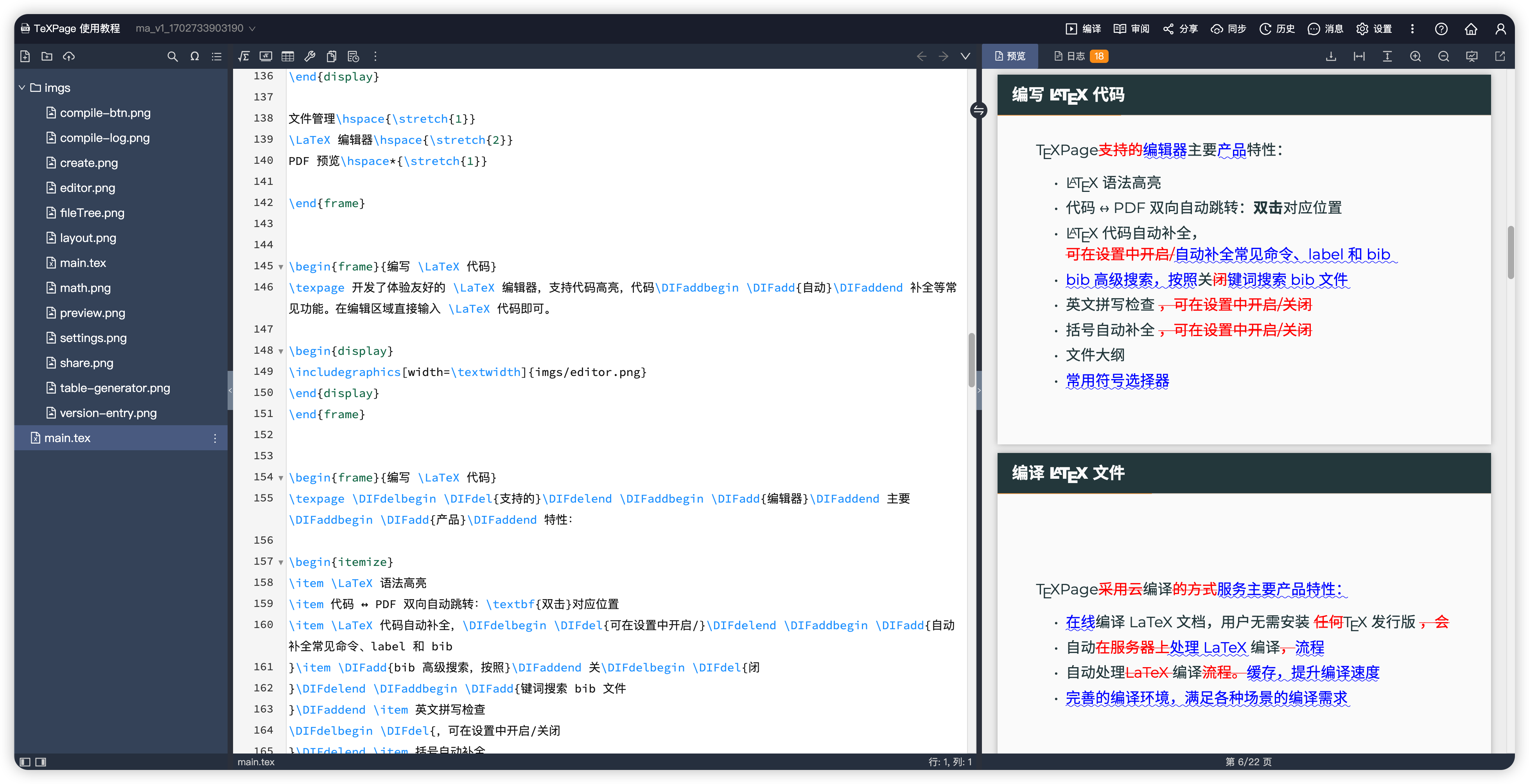Open the Omega special symbols picker
Screen dimensions: 1529x784
point(195,56)
